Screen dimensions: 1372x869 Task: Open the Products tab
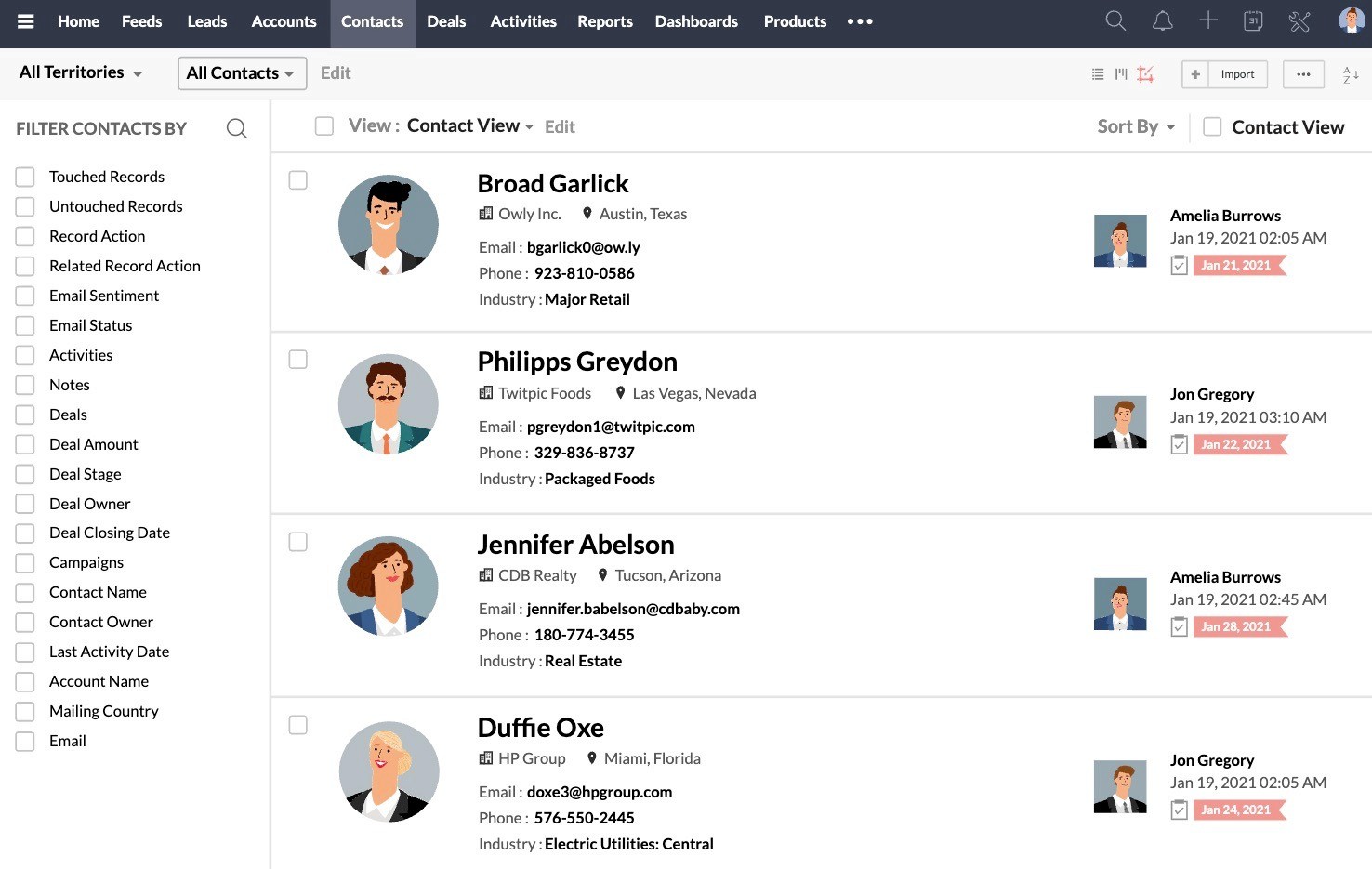795,21
